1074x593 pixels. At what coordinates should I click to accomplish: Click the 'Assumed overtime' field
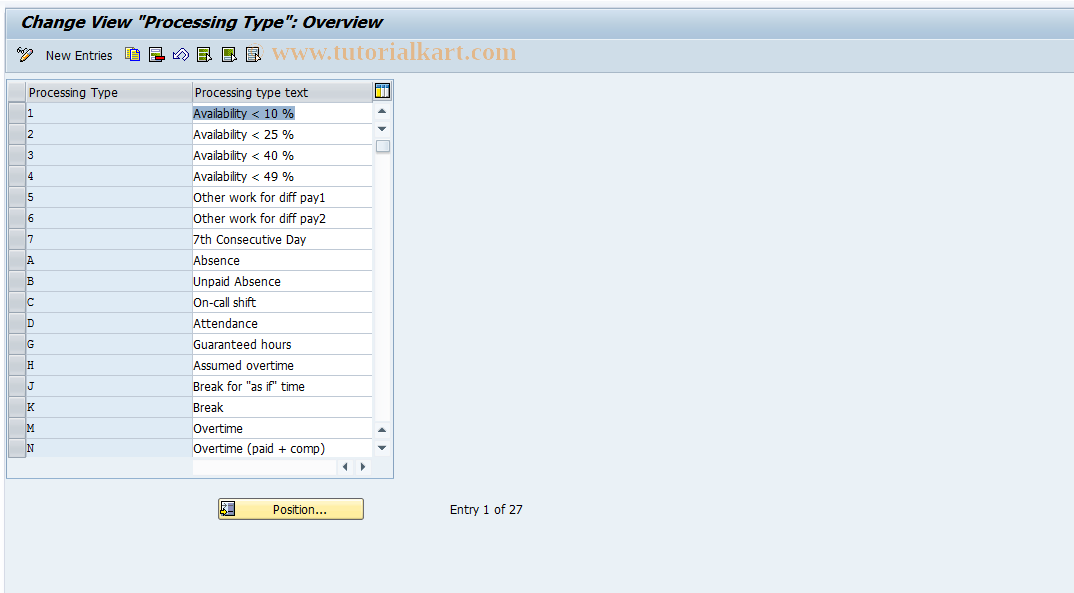[282, 366]
